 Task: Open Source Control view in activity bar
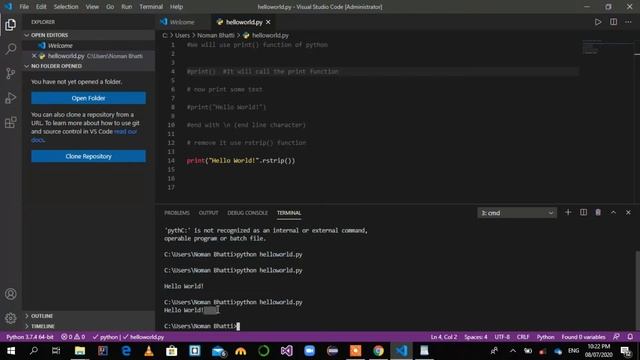(11, 73)
